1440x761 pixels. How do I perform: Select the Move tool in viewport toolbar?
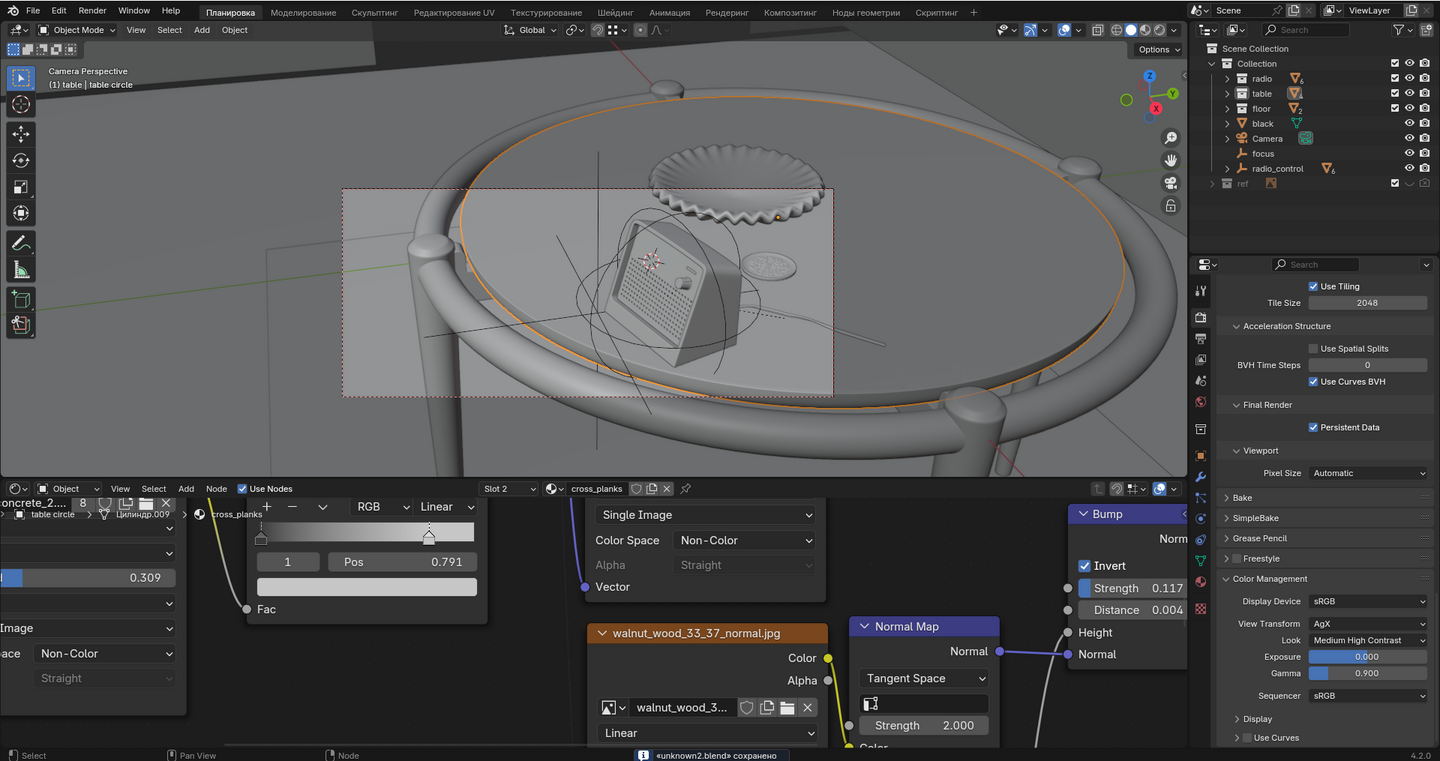coord(20,134)
